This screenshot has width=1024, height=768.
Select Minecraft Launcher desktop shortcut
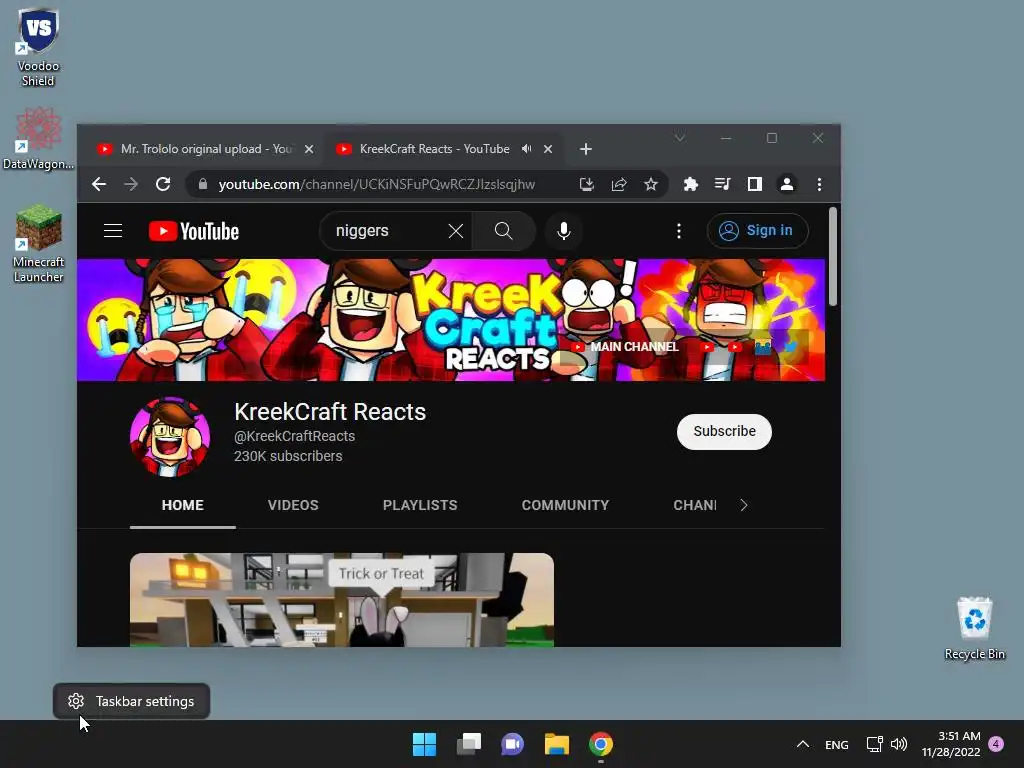39,244
